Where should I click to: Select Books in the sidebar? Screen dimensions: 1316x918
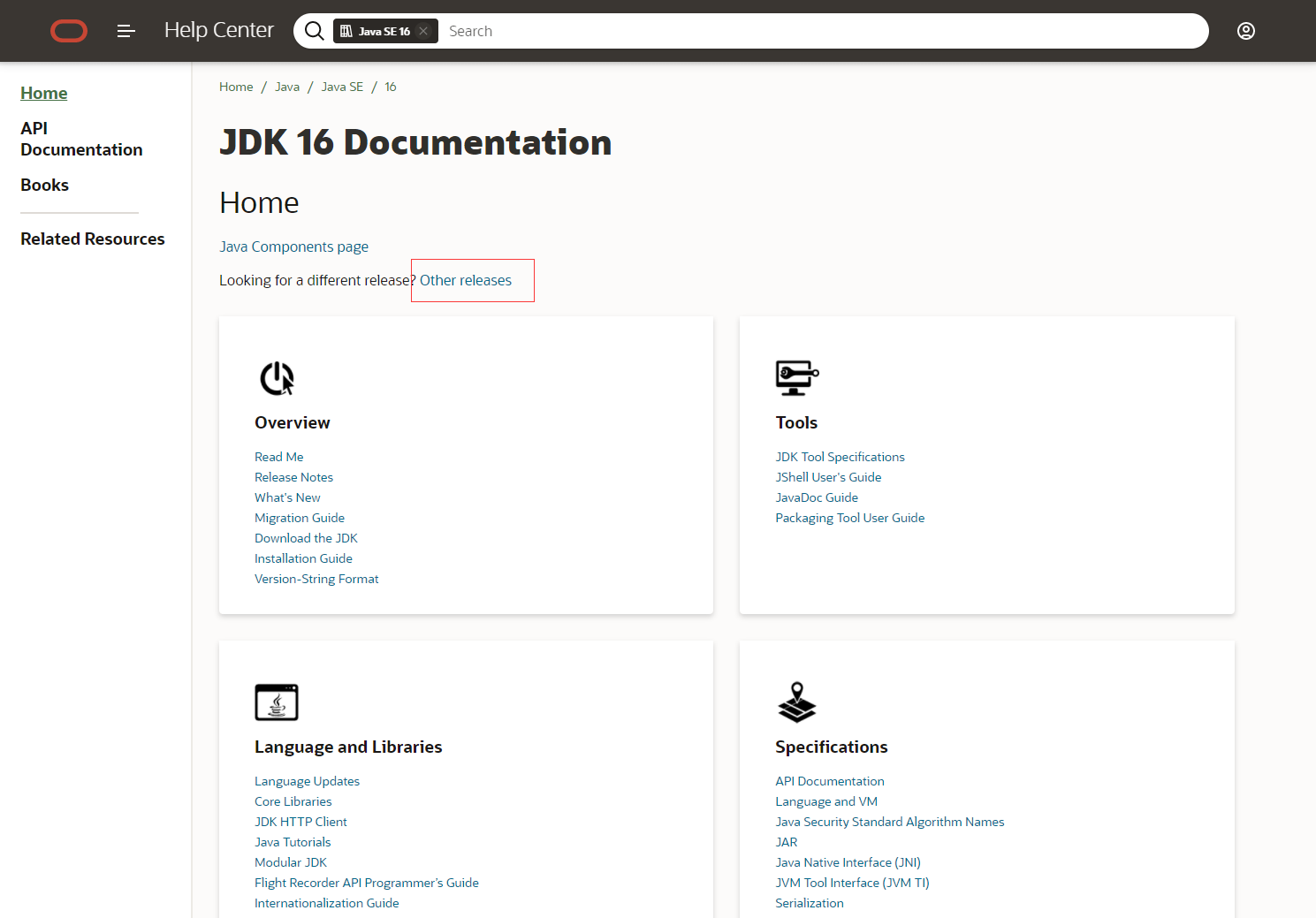(45, 185)
